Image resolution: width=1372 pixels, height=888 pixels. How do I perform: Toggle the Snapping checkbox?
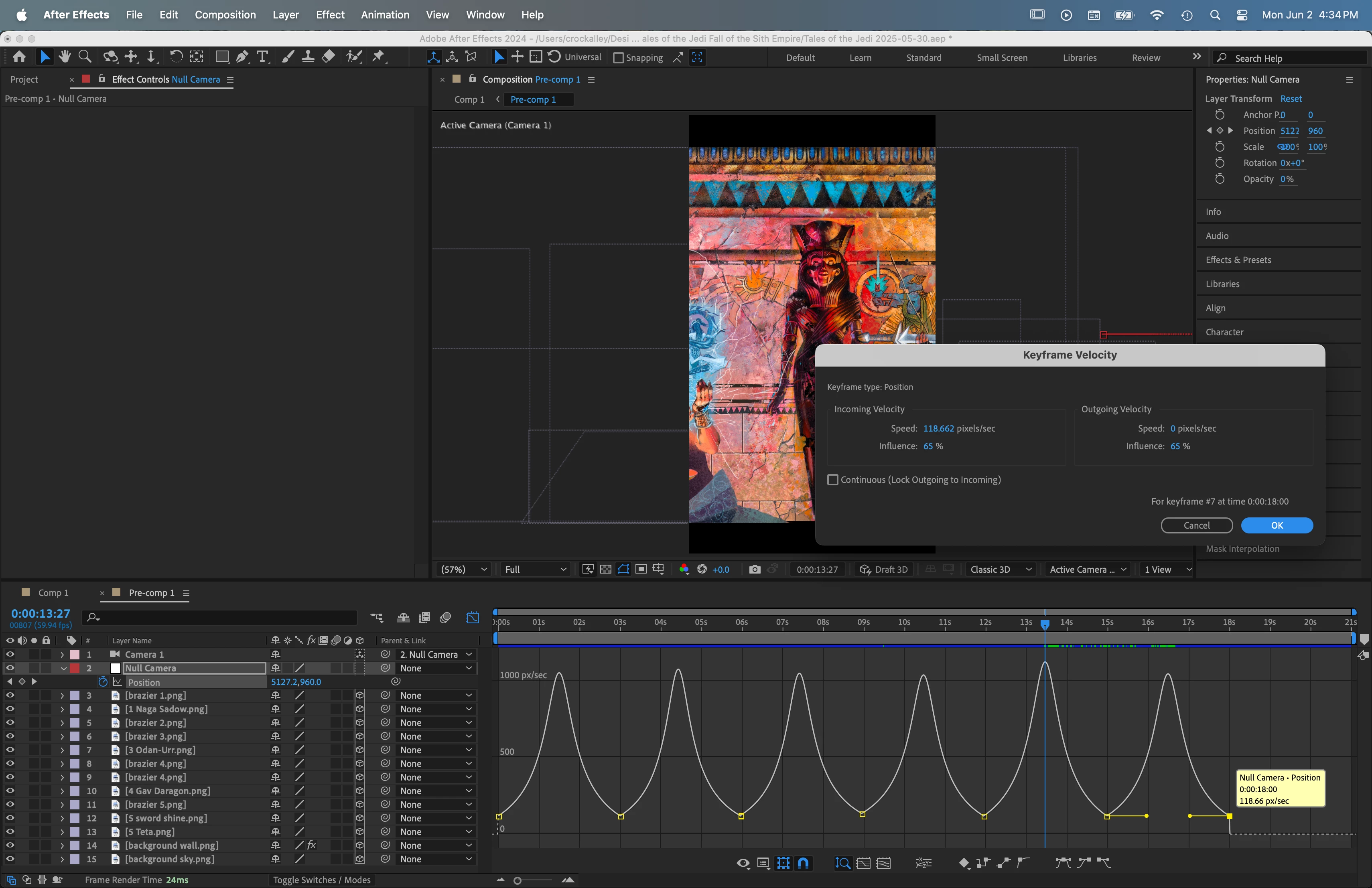[619, 58]
